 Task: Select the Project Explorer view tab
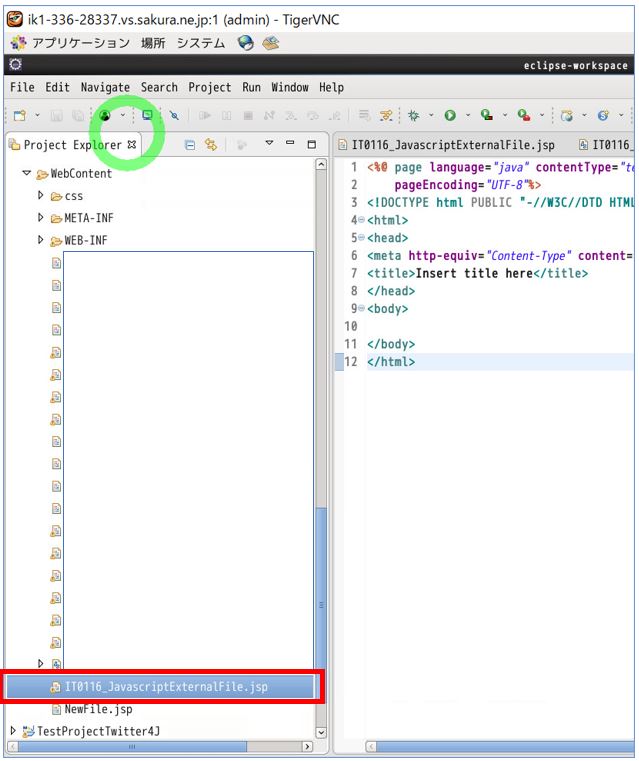(x=72, y=145)
